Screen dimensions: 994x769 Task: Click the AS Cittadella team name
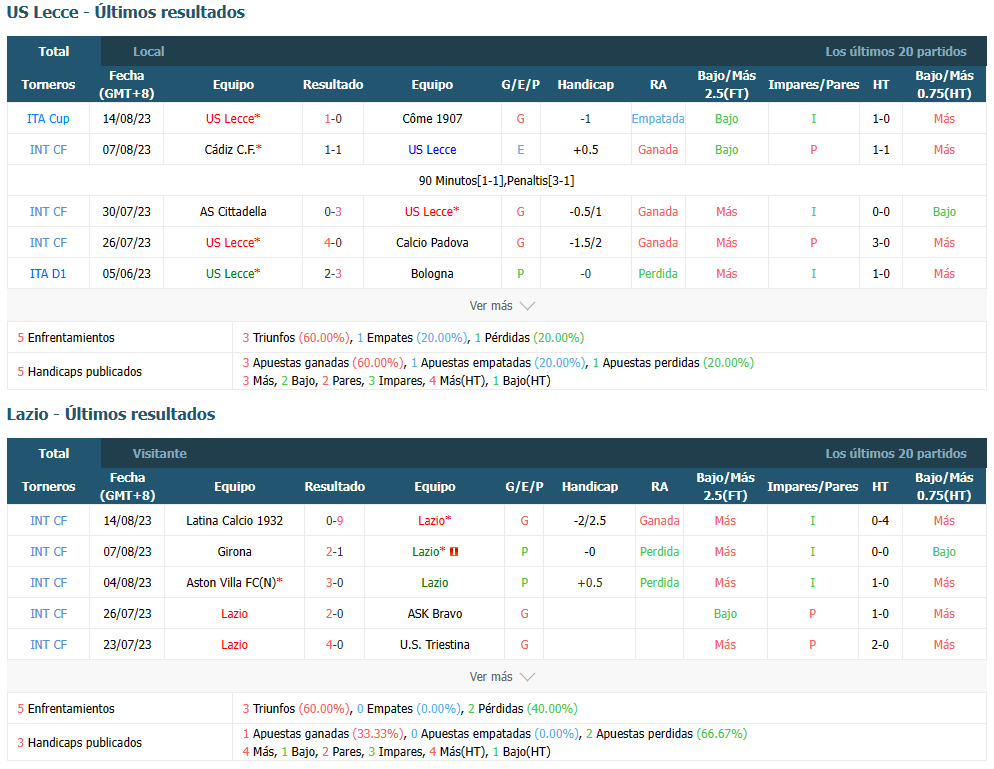233,212
